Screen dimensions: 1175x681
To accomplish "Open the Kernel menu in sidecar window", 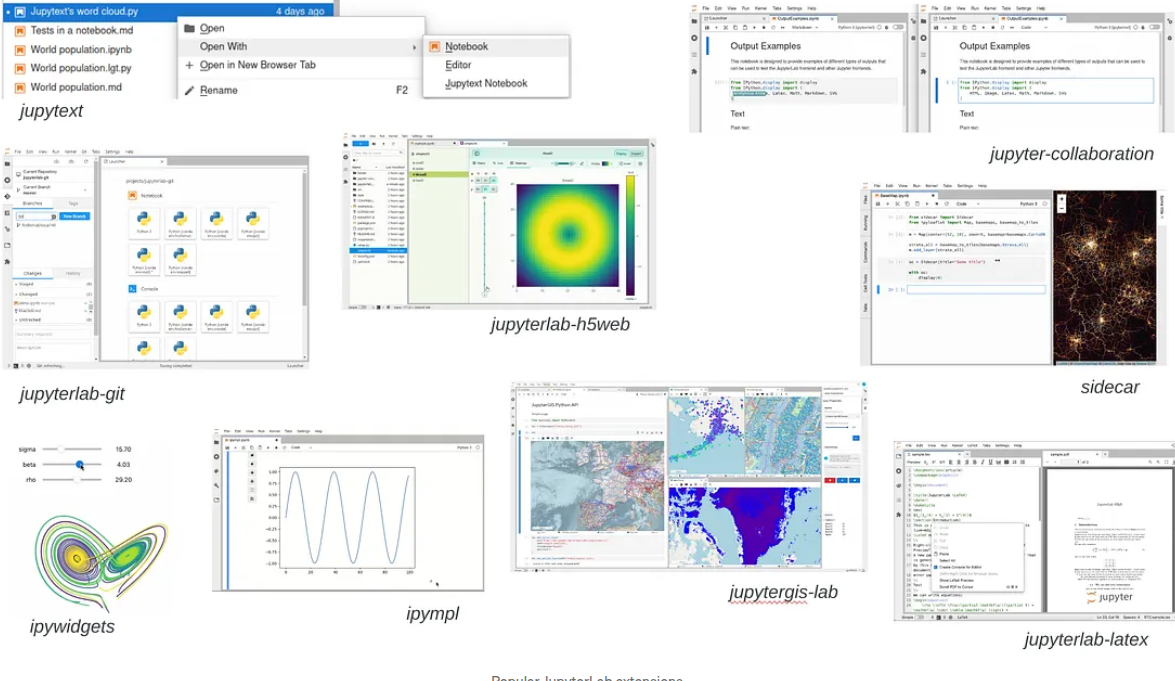I will coord(931,186).
